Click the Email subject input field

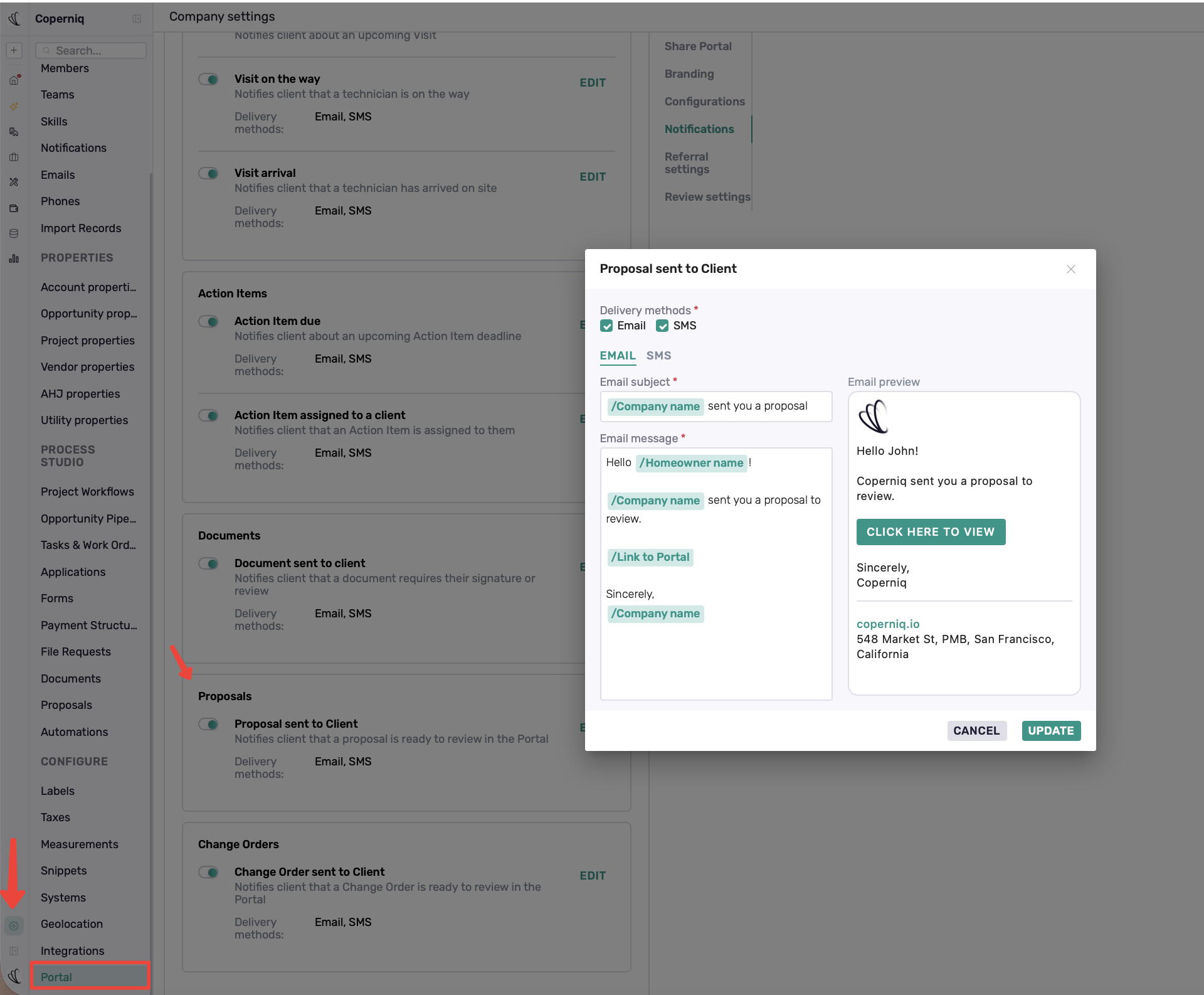pyautogui.click(x=716, y=407)
